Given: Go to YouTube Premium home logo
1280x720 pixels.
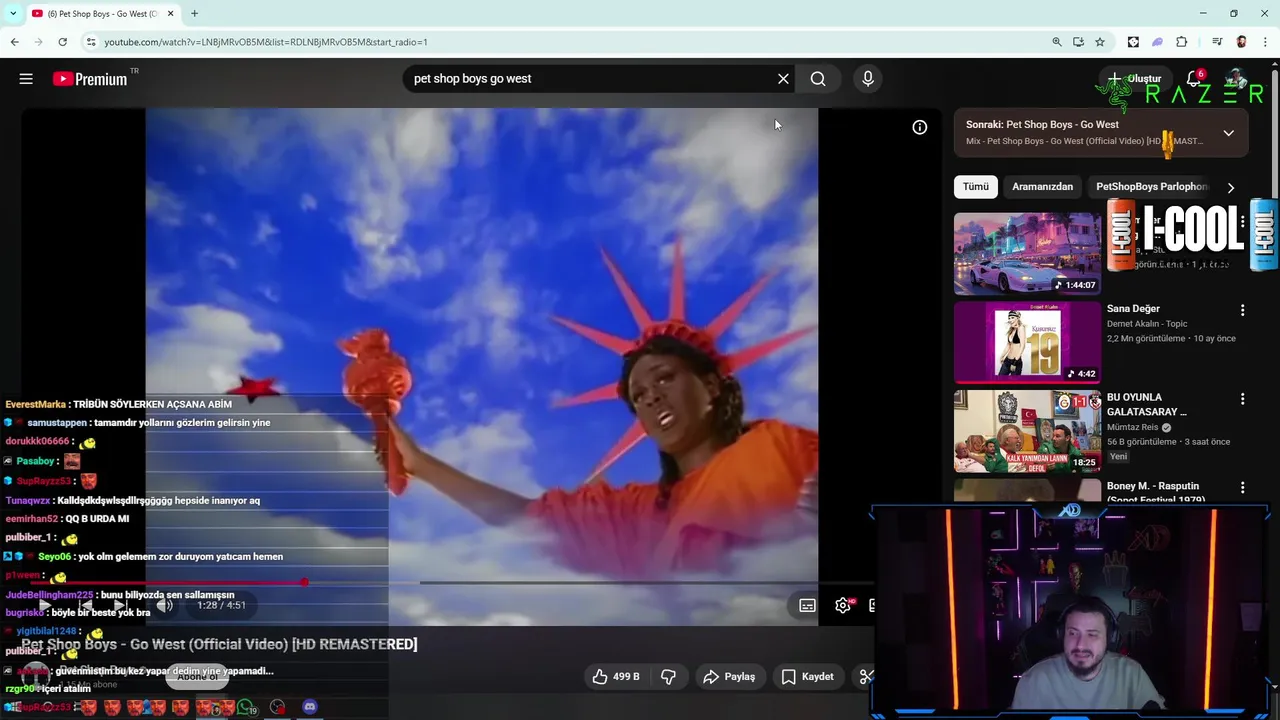Looking at the screenshot, I should pos(90,79).
